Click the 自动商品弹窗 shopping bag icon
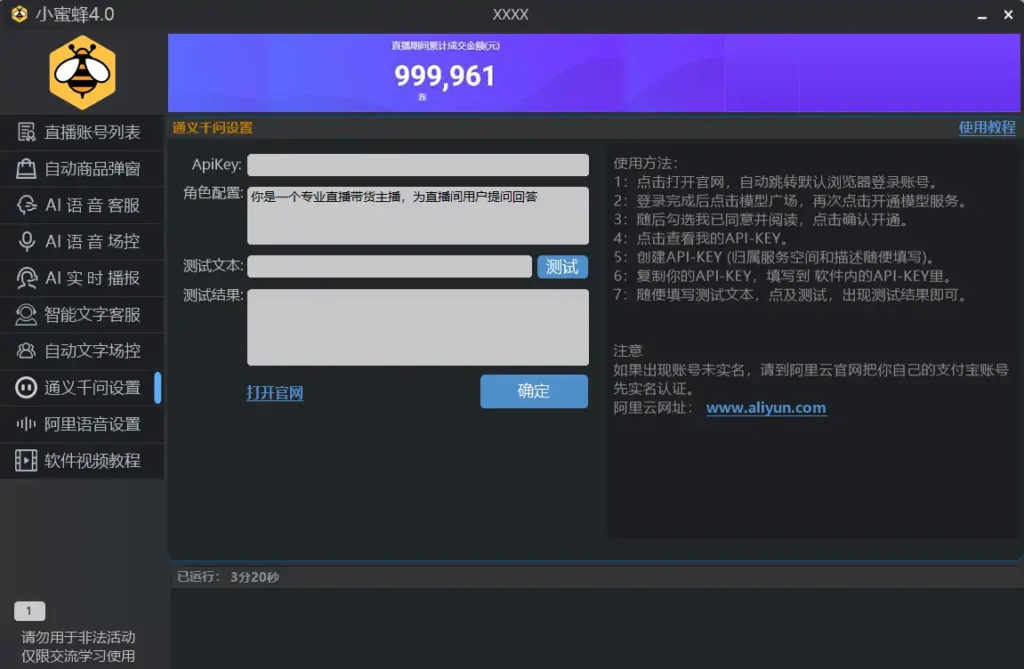1024x669 pixels. (26, 169)
